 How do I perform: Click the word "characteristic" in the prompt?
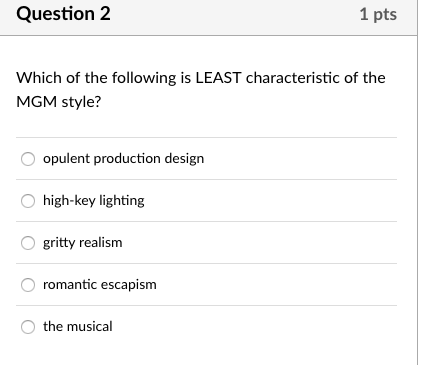293,78
